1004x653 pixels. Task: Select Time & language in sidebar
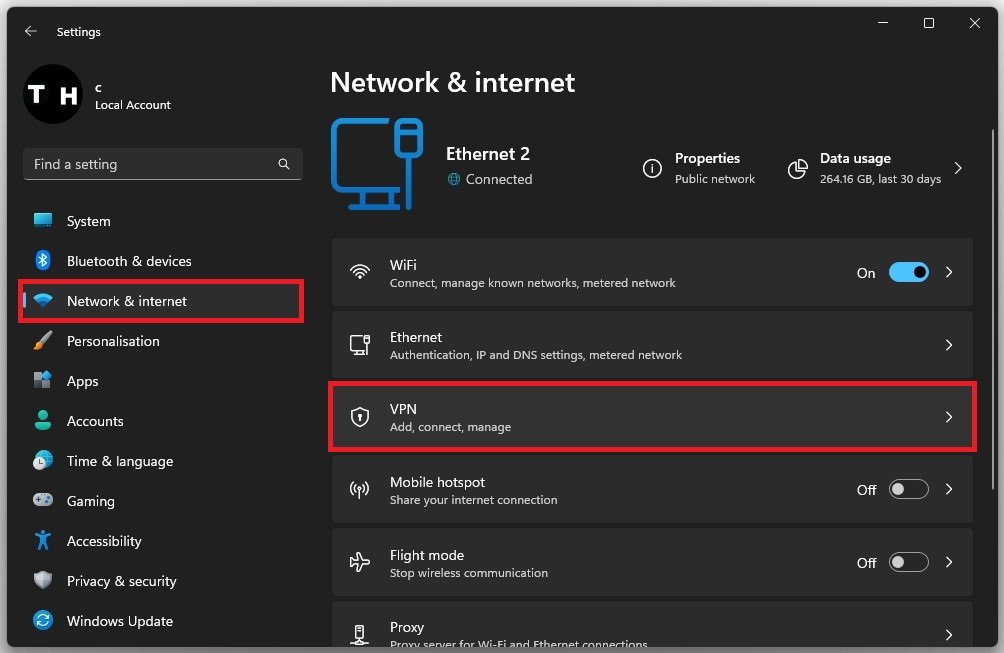click(x=119, y=461)
